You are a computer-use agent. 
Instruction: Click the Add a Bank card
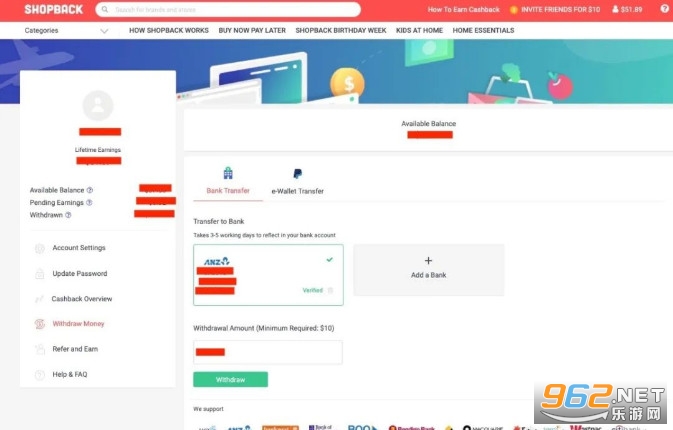coord(428,270)
